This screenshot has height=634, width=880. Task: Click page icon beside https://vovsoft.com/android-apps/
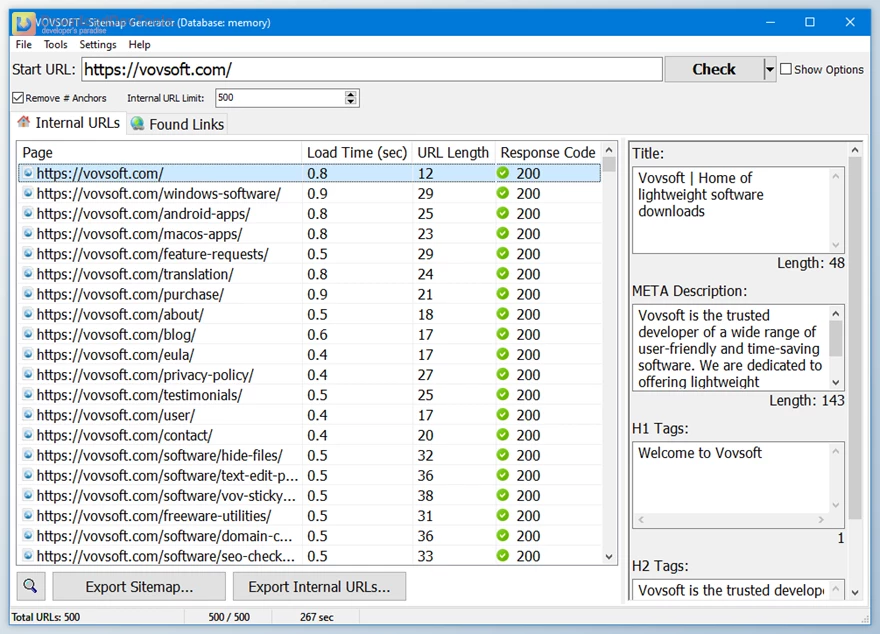(28, 213)
